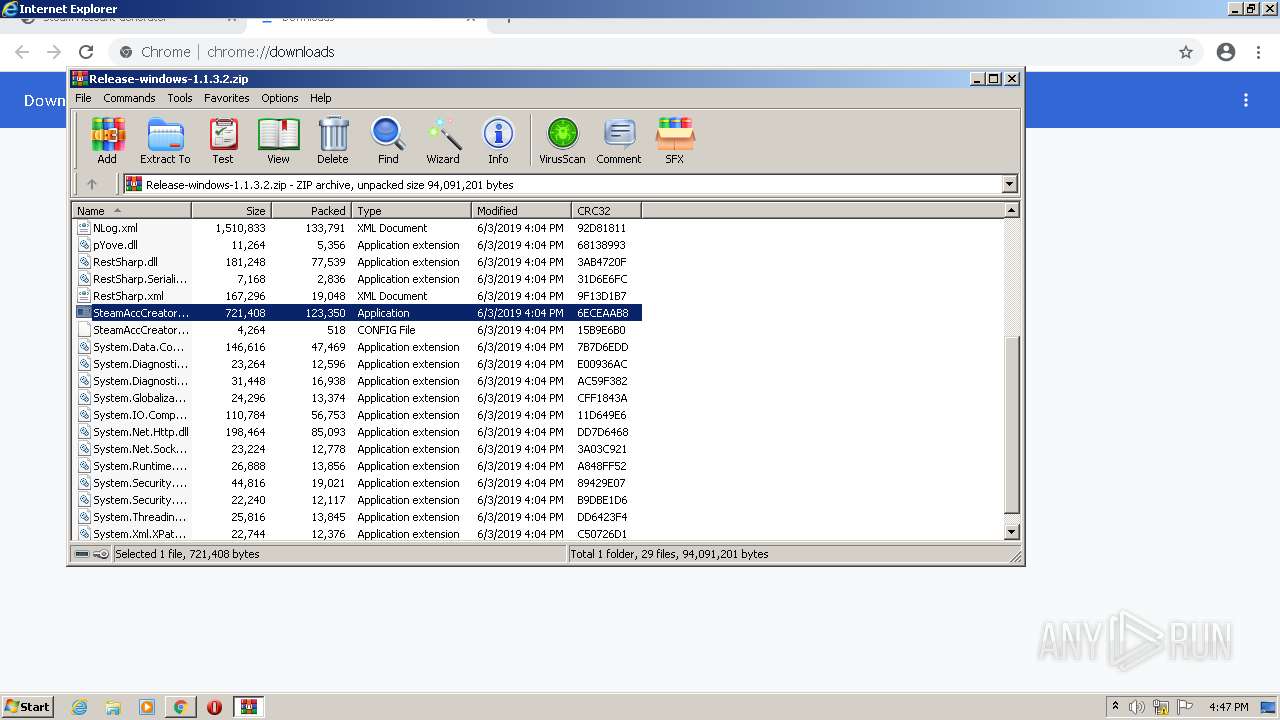Click the file list scrollbar up arrow
The width and height of the screenshot is (1280, 720).
(1012, 210)
